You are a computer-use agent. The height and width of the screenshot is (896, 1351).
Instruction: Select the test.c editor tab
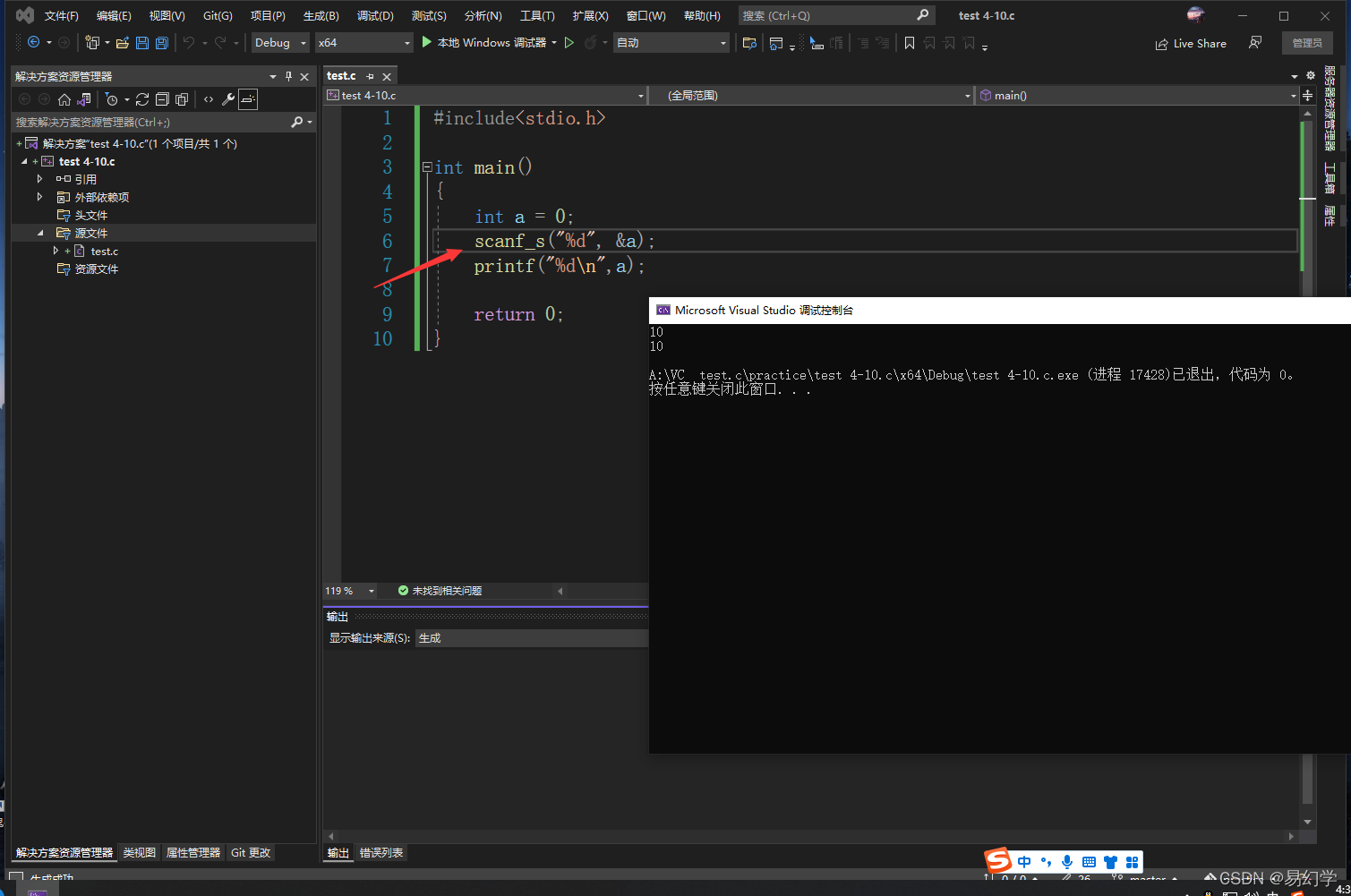click(341, 76)
